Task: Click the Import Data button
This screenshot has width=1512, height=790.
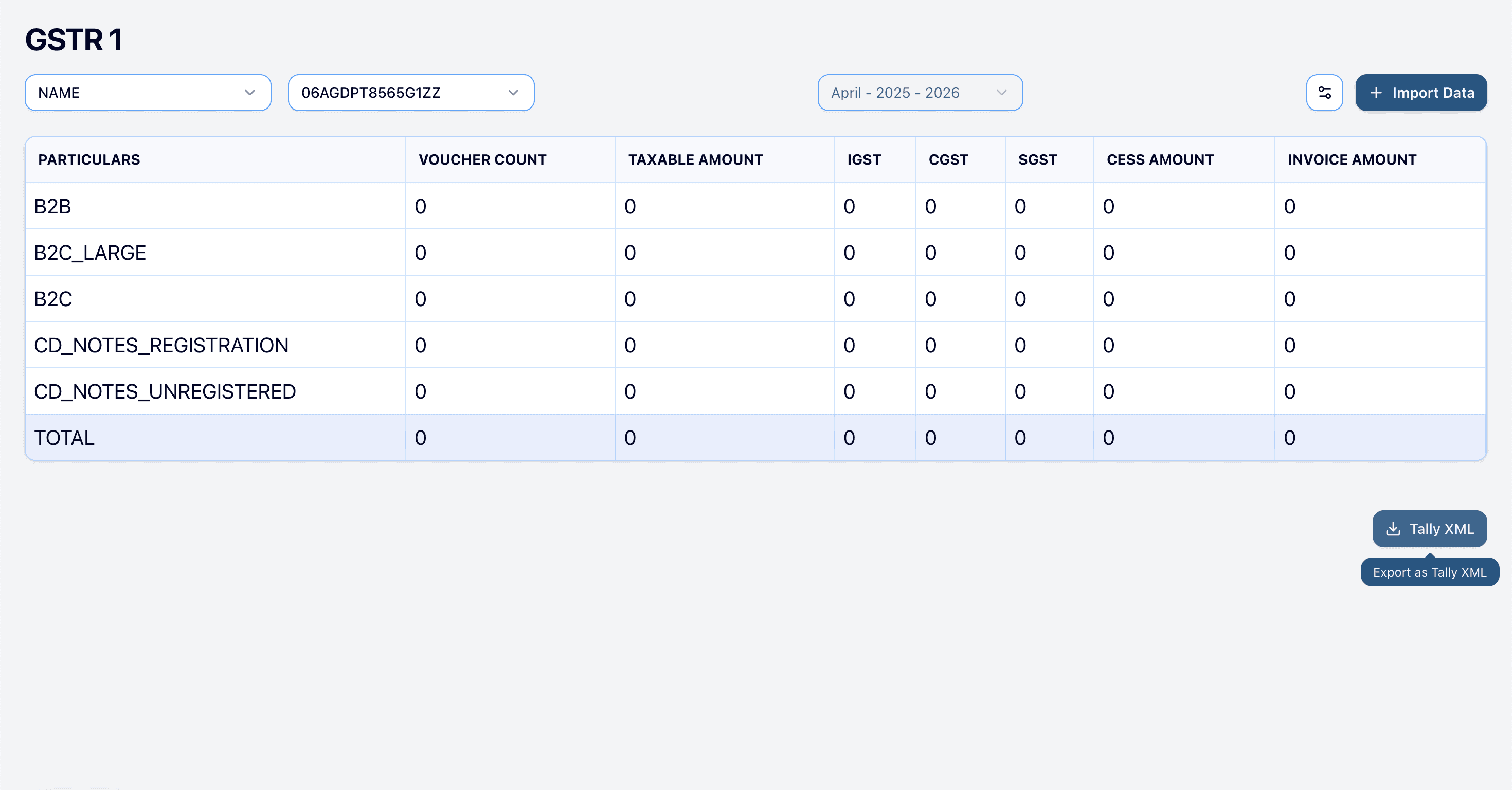Action: click(1420, 92)
